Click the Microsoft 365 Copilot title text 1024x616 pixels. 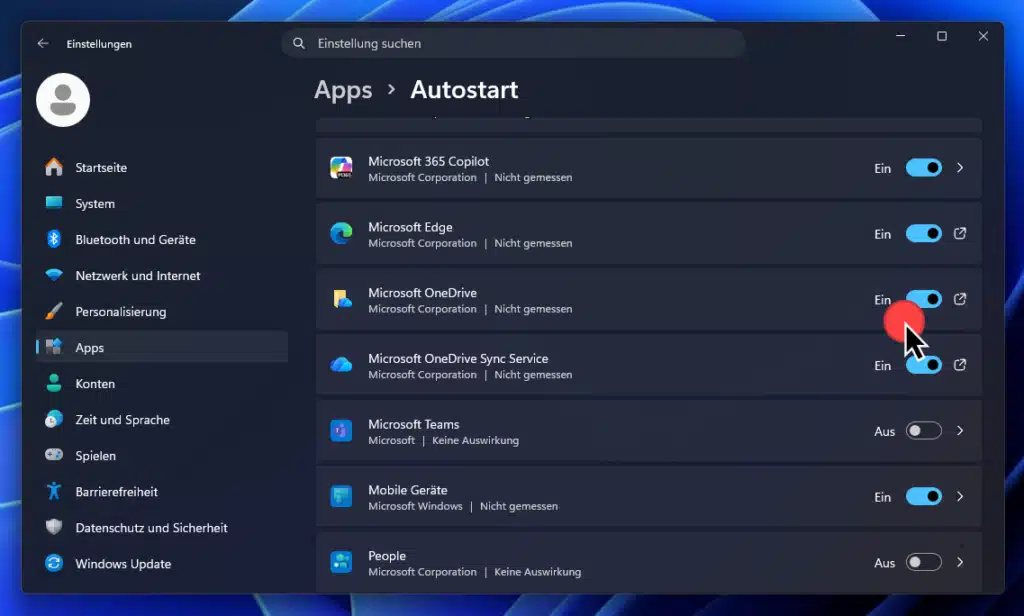428,161
